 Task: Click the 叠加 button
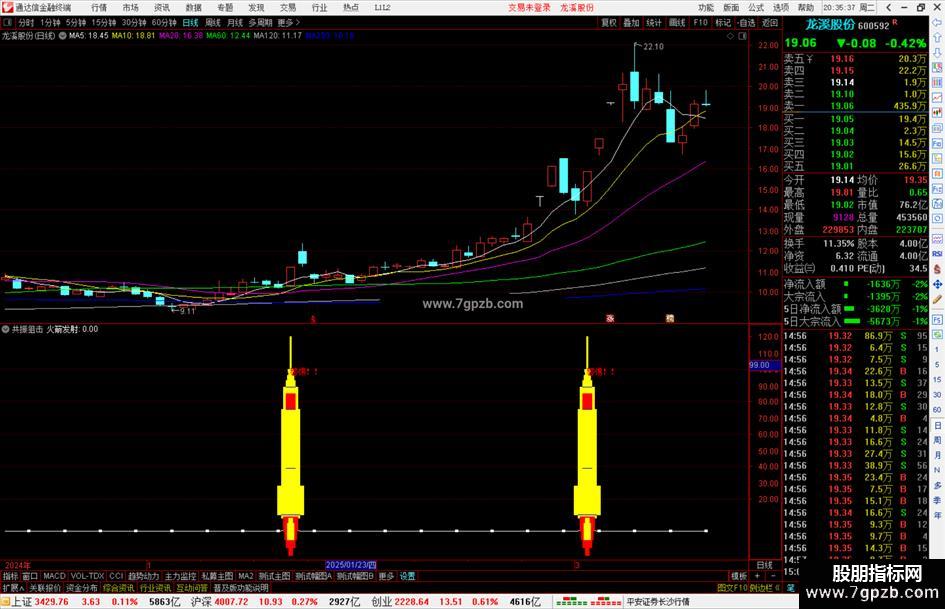(x=631, y=22)
